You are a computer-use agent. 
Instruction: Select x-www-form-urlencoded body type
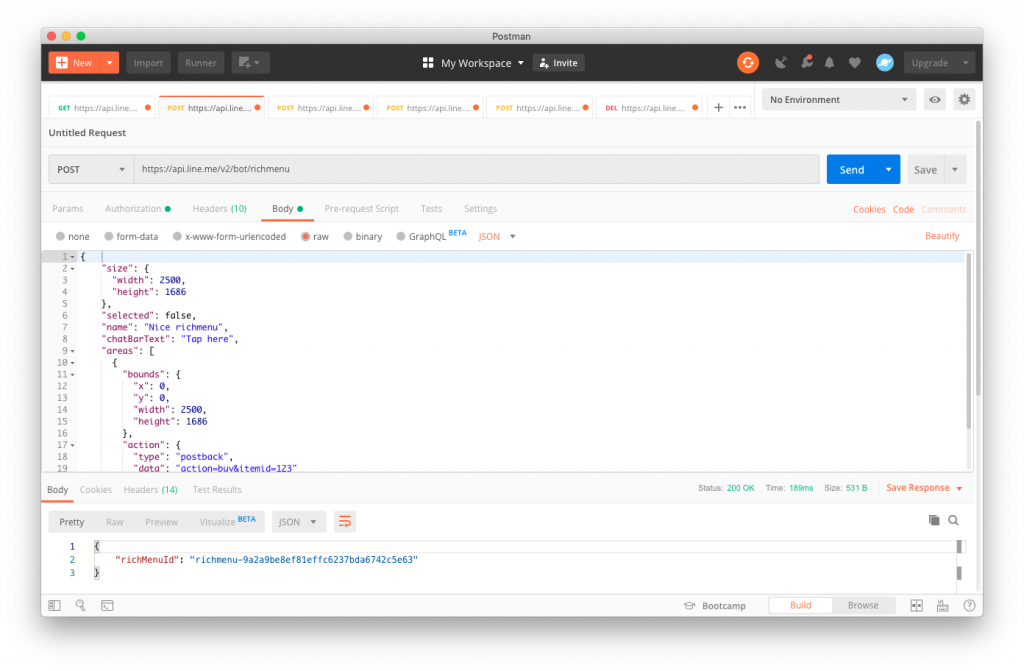(177, 237)
